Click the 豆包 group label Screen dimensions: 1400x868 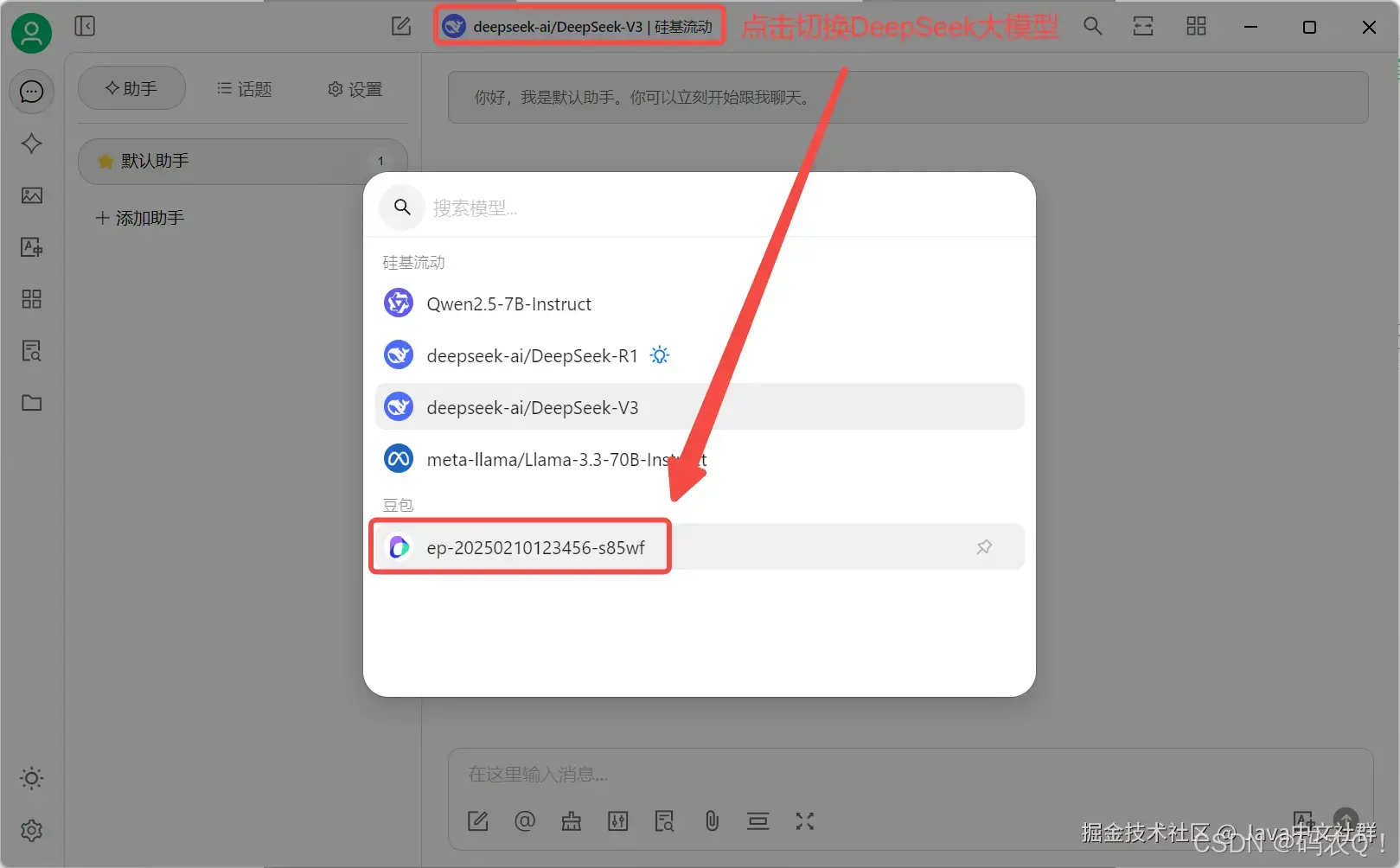click(398, 505)
